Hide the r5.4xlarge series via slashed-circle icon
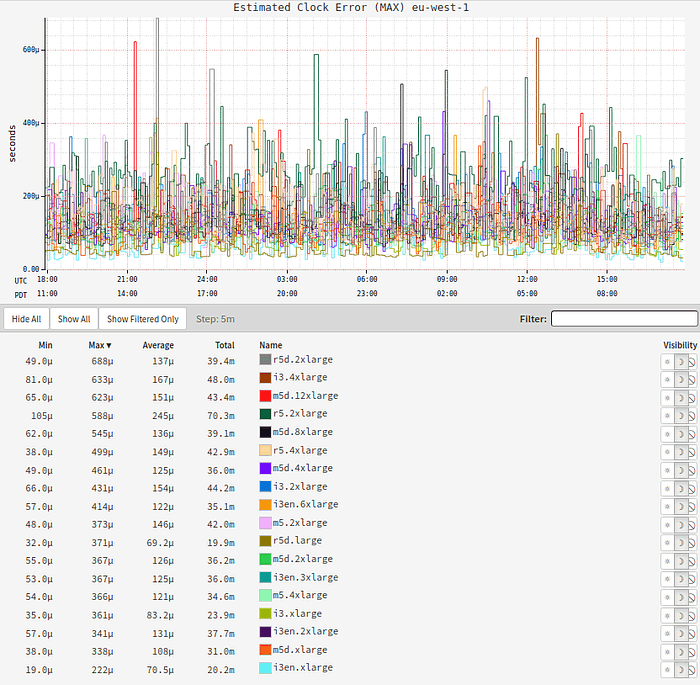This screenshot has height=685, width=700. [690, 450]
